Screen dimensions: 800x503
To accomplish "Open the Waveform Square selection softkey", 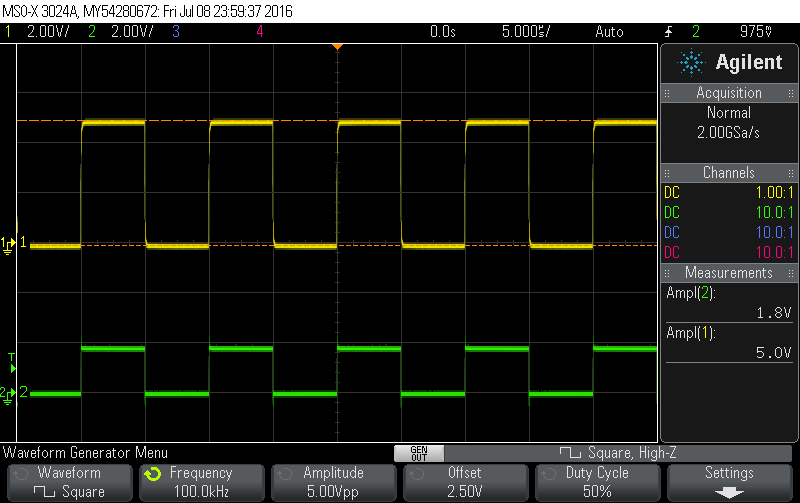I will pos(68,481).
